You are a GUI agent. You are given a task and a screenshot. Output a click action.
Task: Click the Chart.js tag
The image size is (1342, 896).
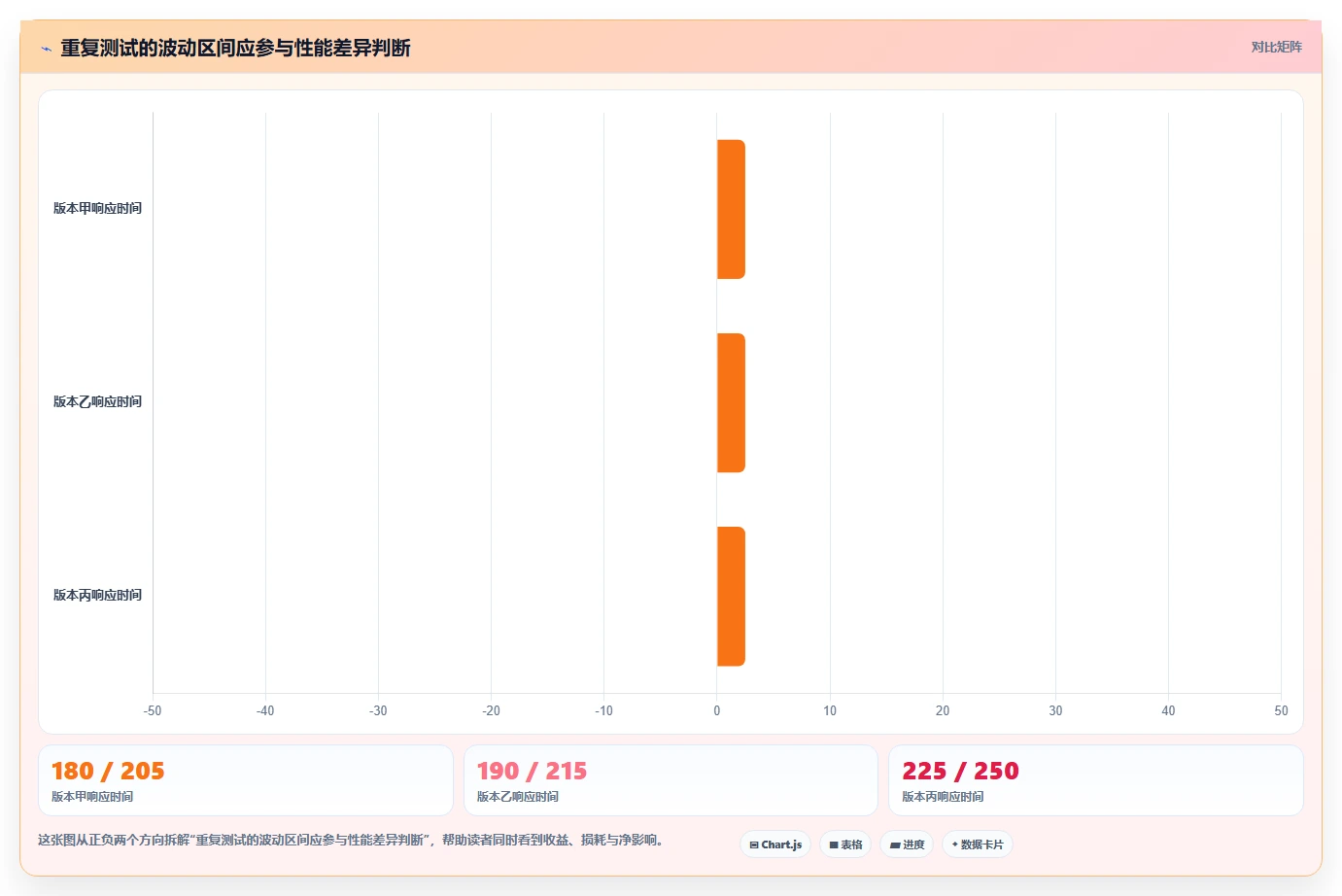click(x=775, y=844)
